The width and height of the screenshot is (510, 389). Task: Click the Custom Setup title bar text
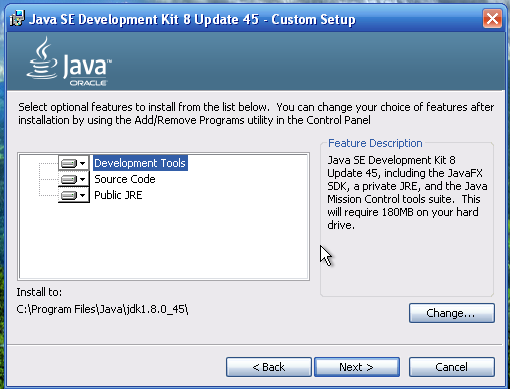coord(192,19)
